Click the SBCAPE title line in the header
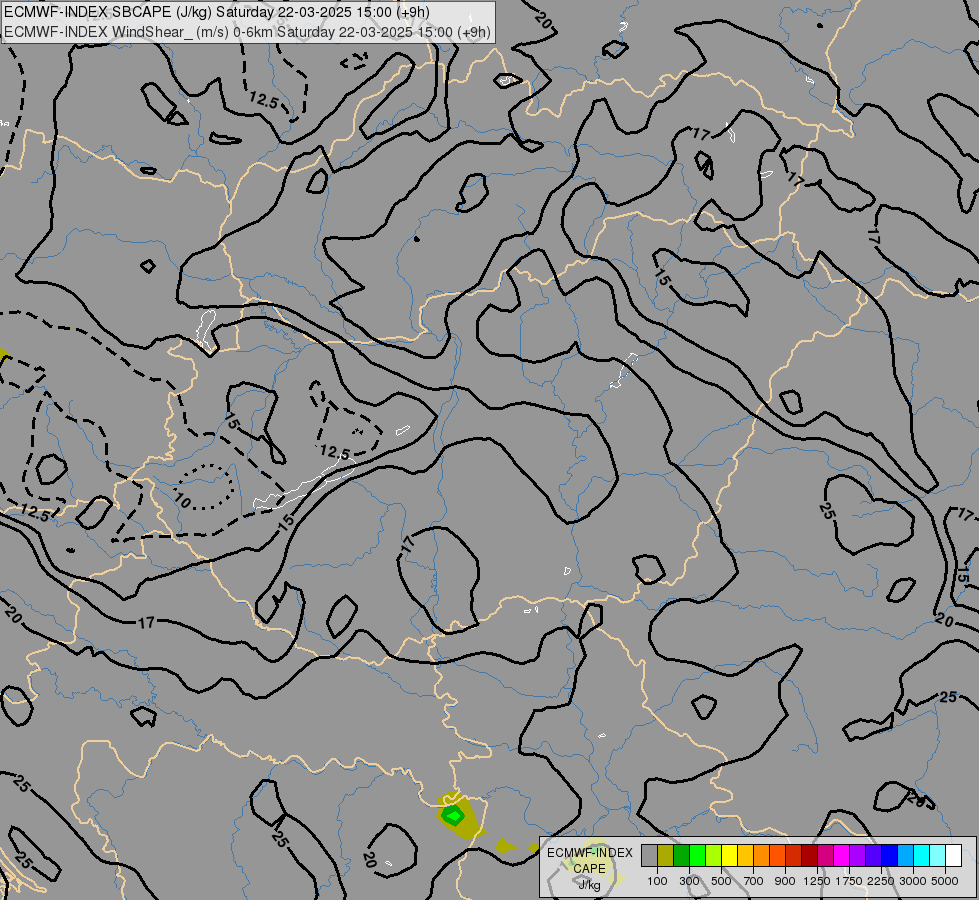The image size is (979, 900). point(217,12)
